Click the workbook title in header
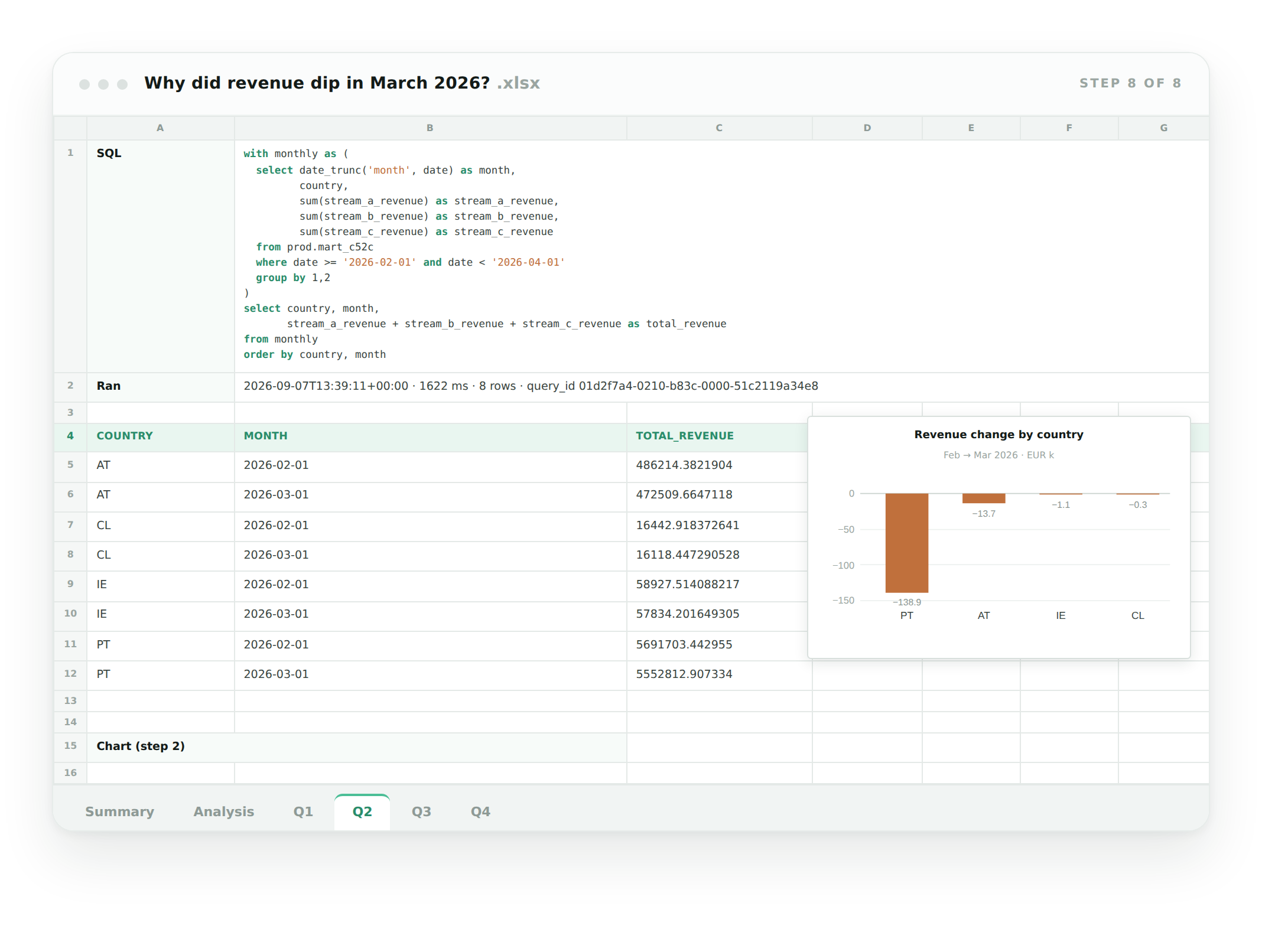 point(342,83)
